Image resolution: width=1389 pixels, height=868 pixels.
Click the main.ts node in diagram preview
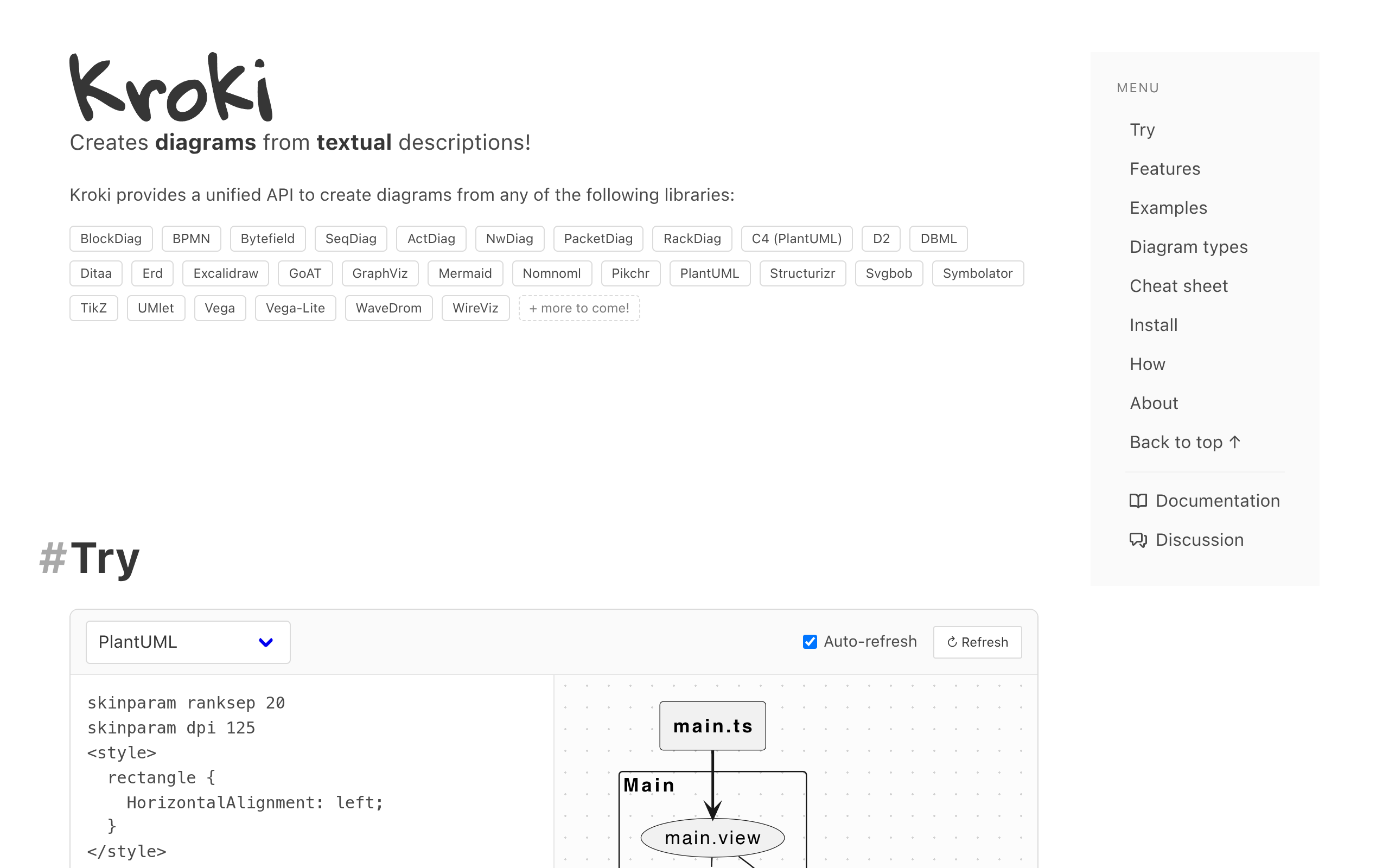click(x=712, y=726)
